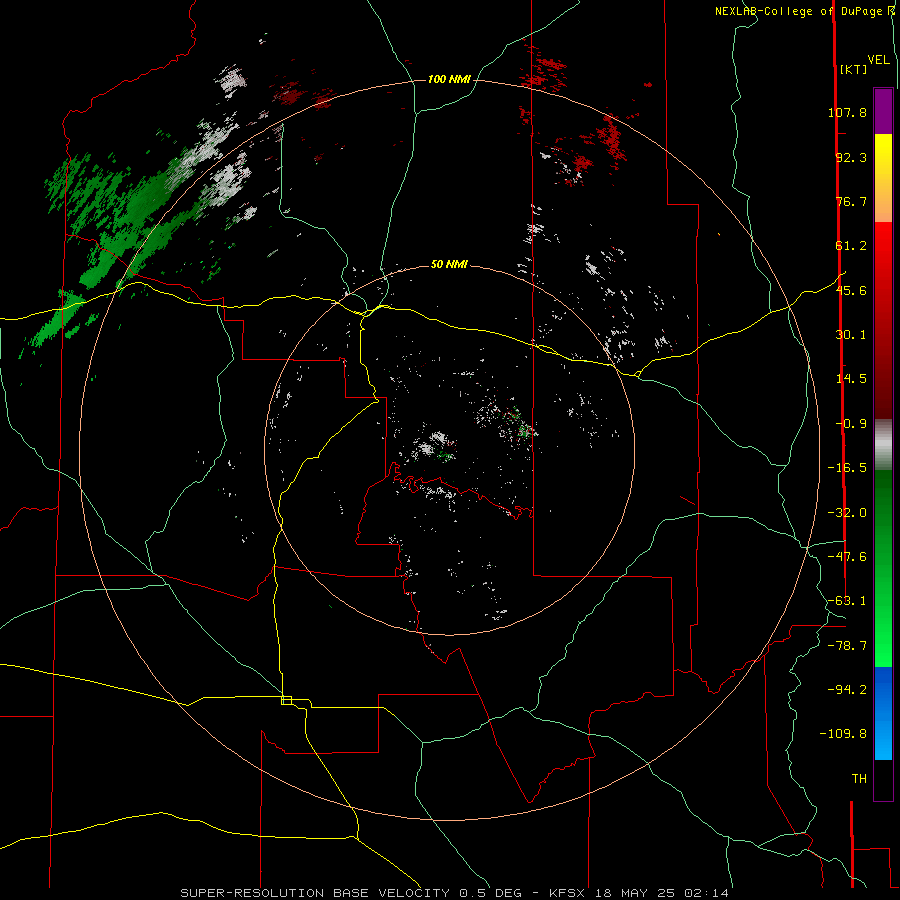Click the [KT] units label
Viewport: 900px width, 900px height.
854,69
